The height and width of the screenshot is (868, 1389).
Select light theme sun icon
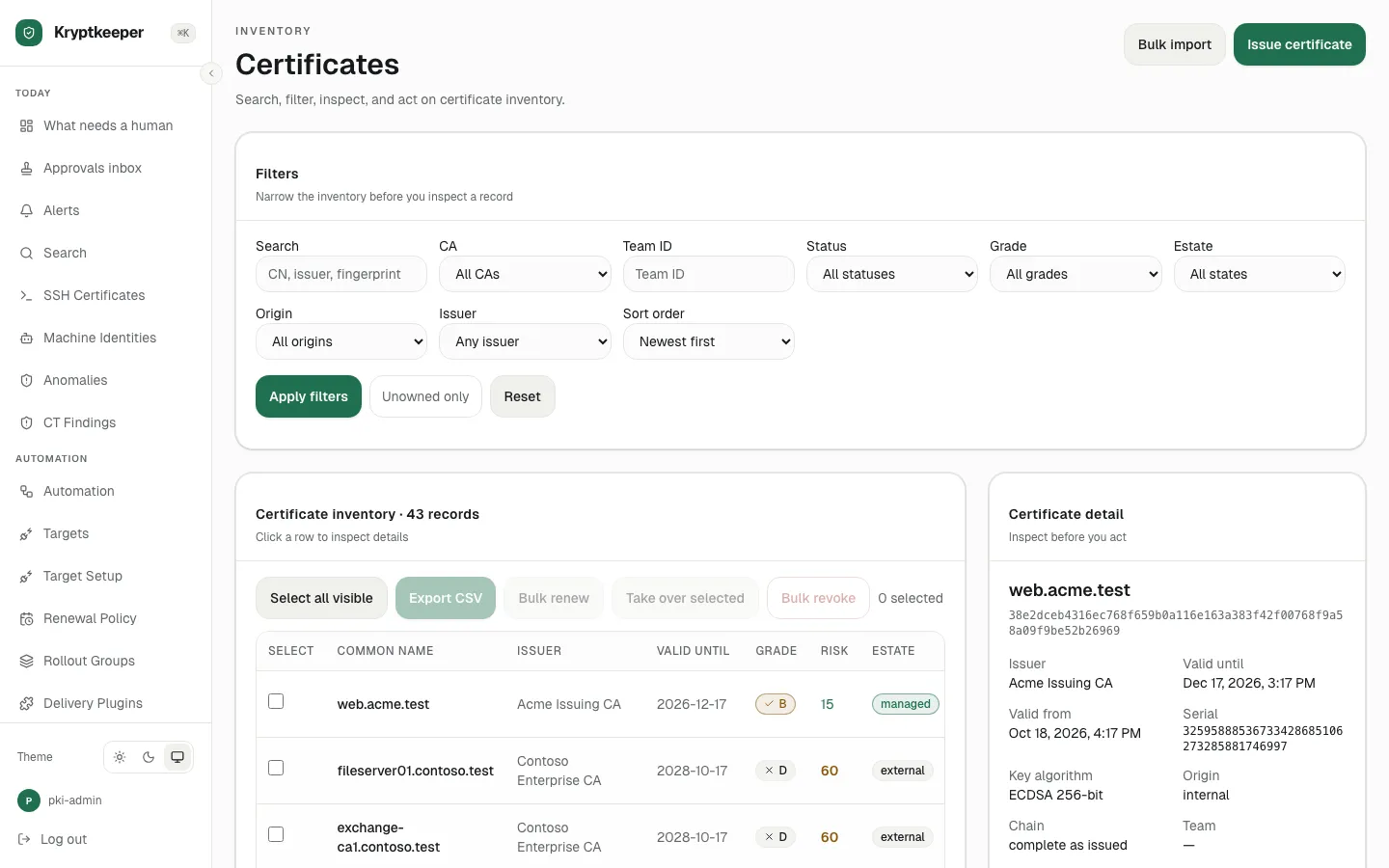pos(120,757)
